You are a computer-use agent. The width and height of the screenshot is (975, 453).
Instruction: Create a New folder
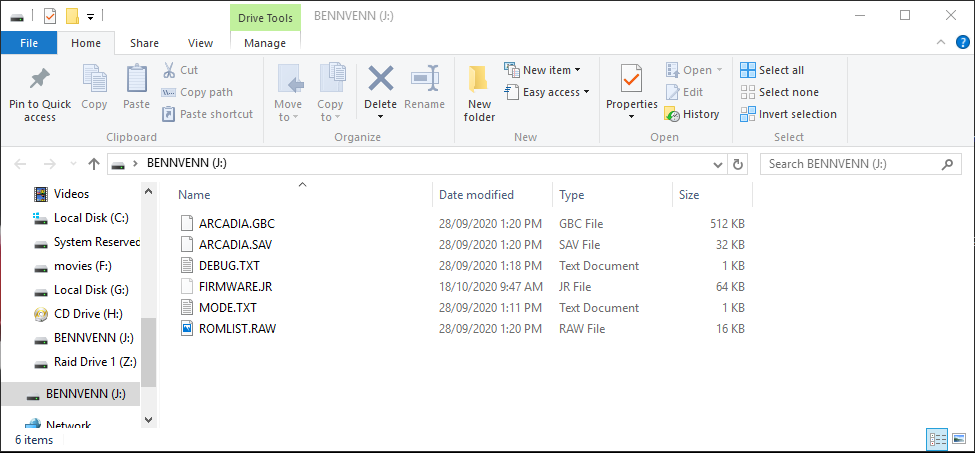479,93
